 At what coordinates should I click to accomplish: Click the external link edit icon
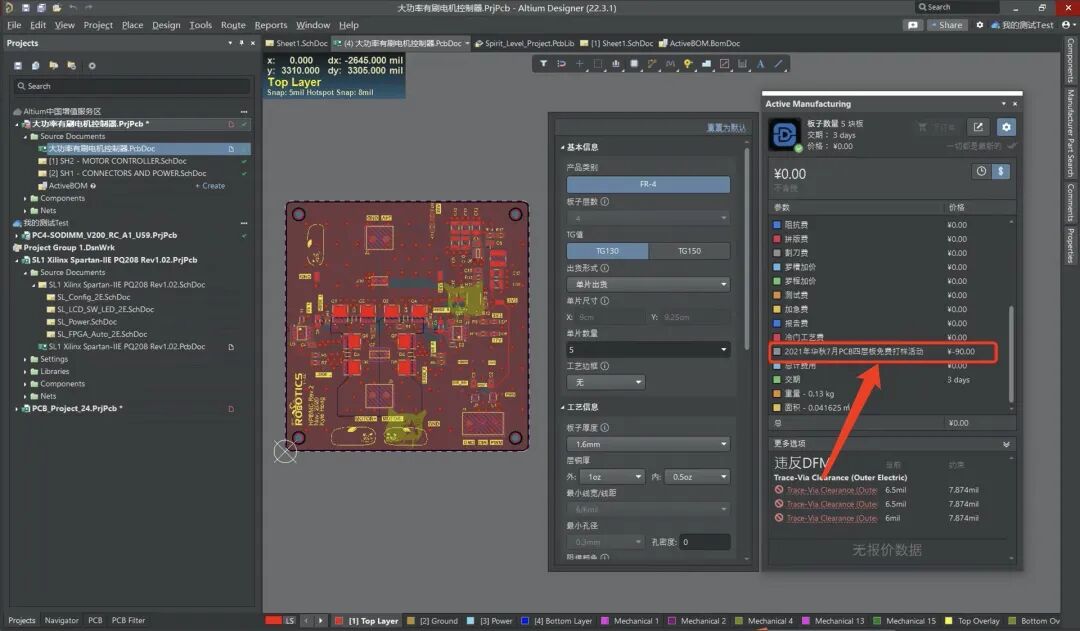[978, 127]
